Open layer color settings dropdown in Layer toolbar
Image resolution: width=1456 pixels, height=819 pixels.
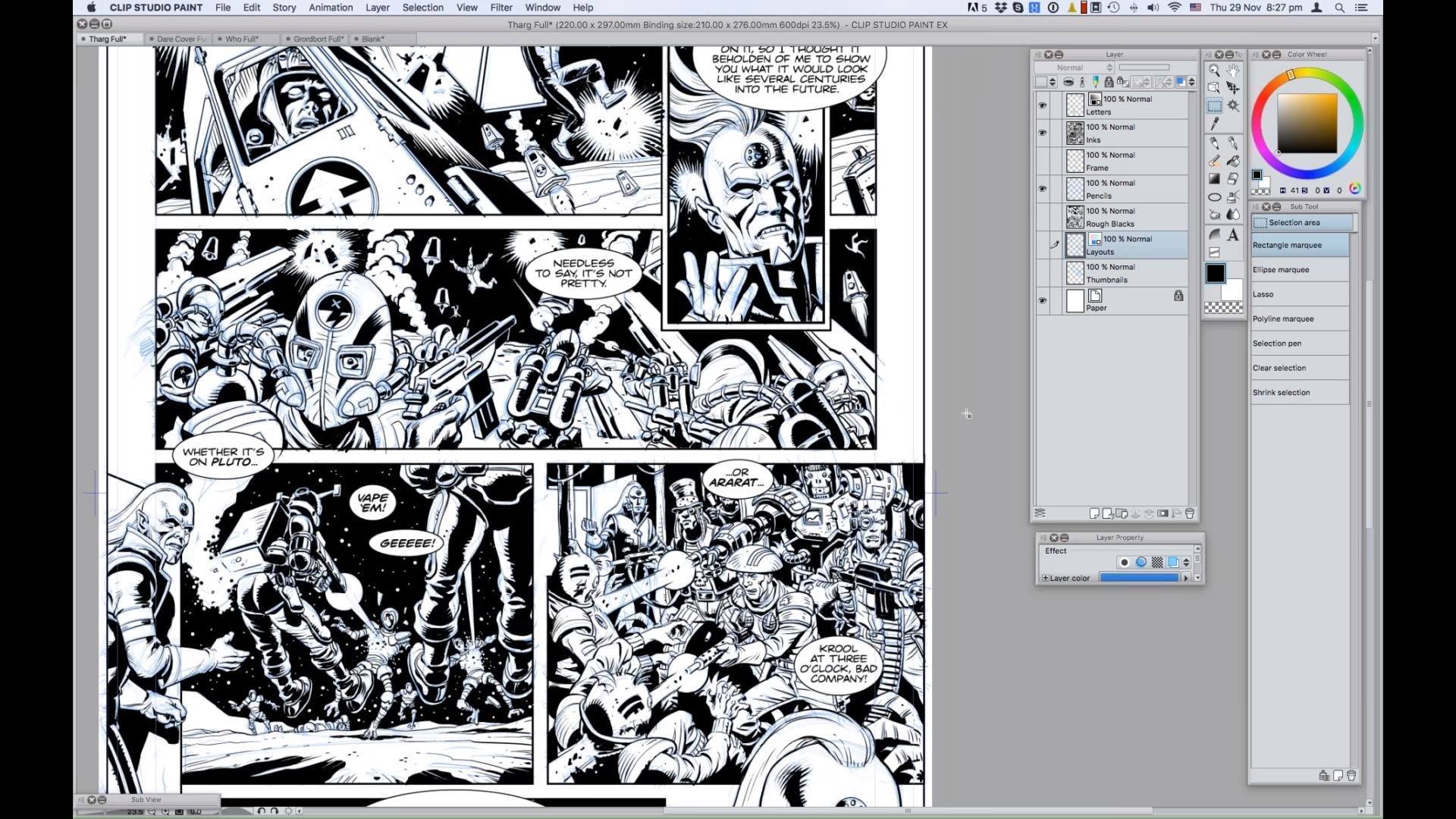pos(1191,82)
